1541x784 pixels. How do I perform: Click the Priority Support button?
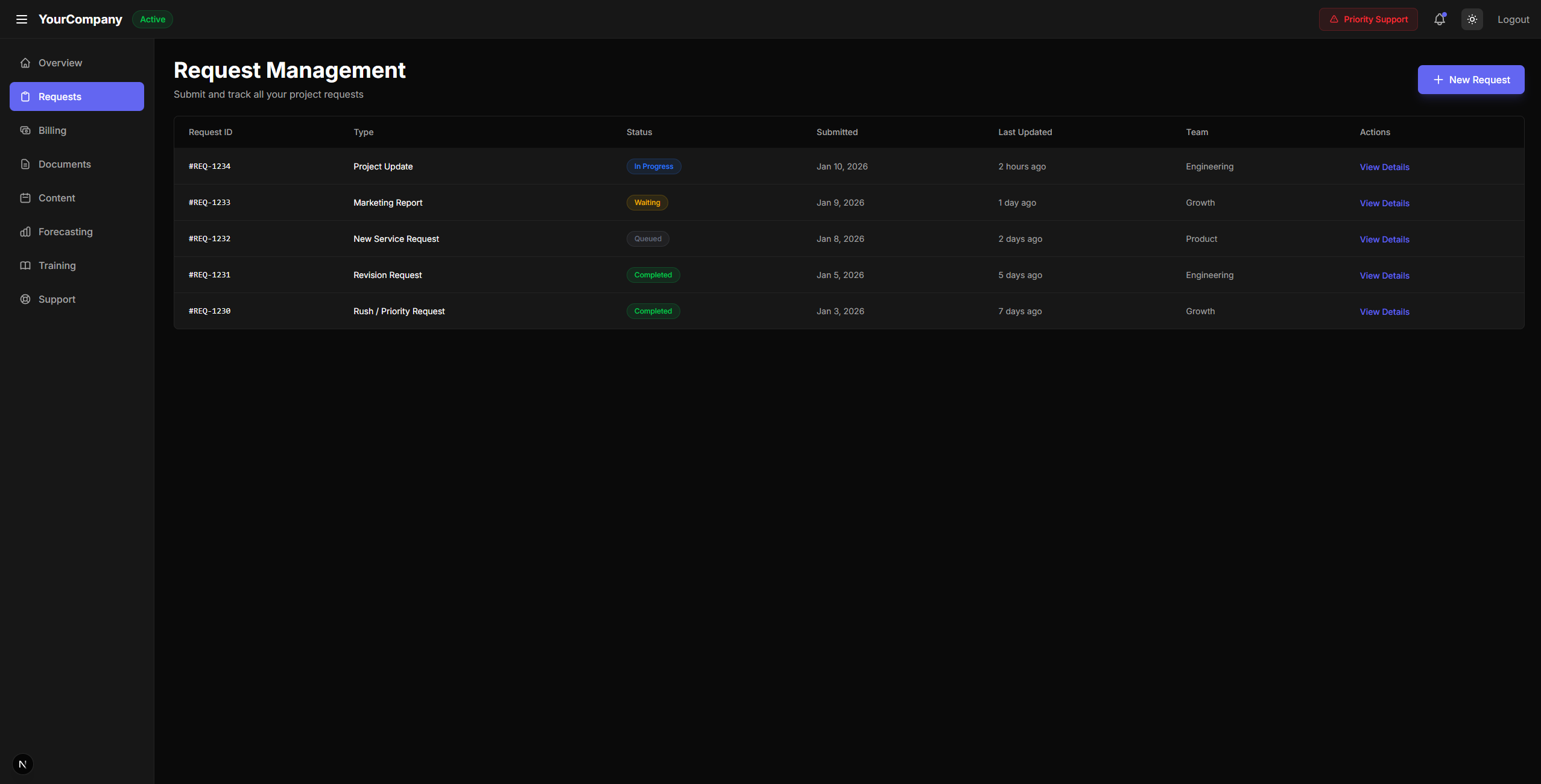pos(1368,19)
